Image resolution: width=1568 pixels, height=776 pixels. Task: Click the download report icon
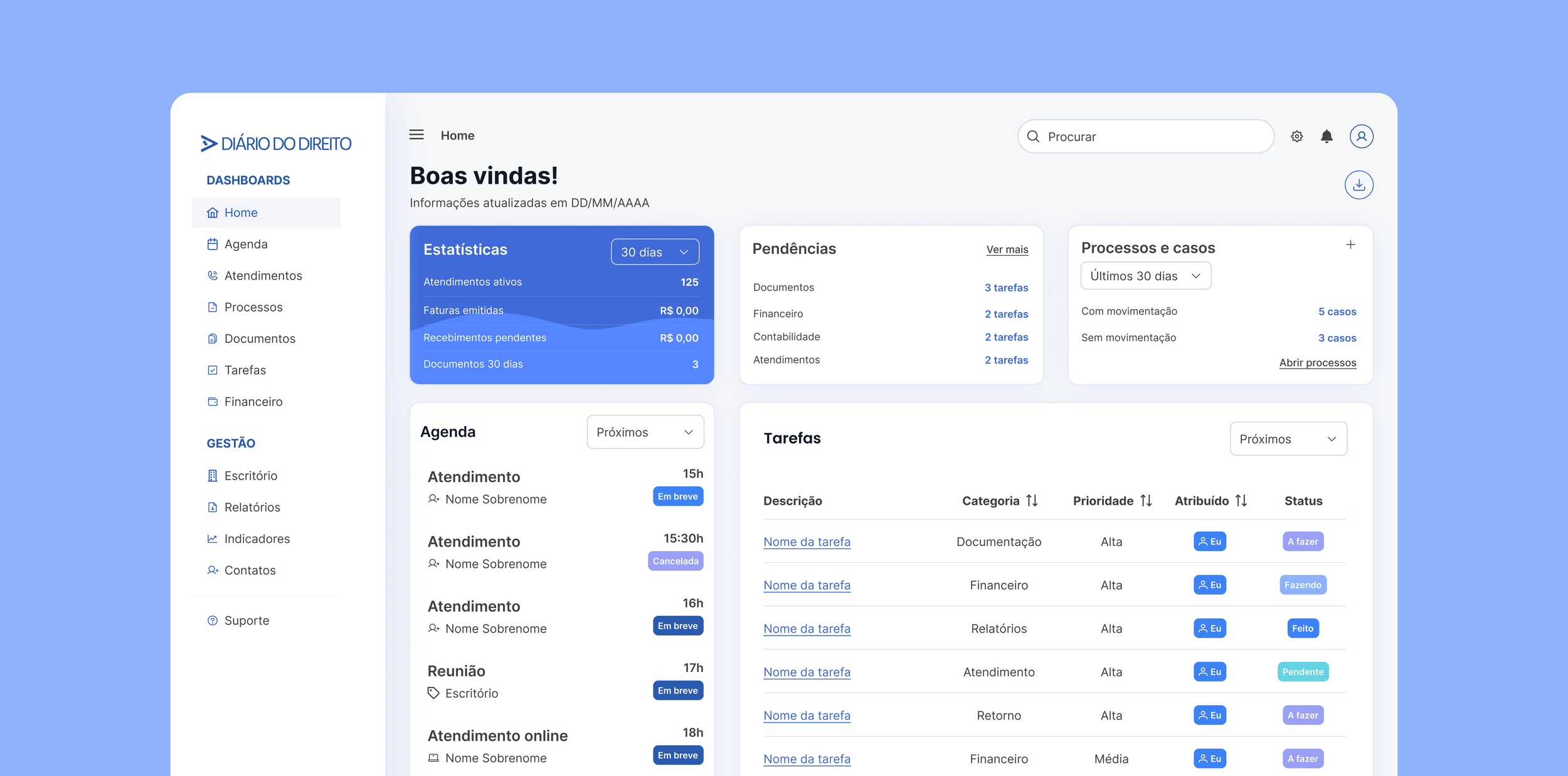tap(1359, 185)
